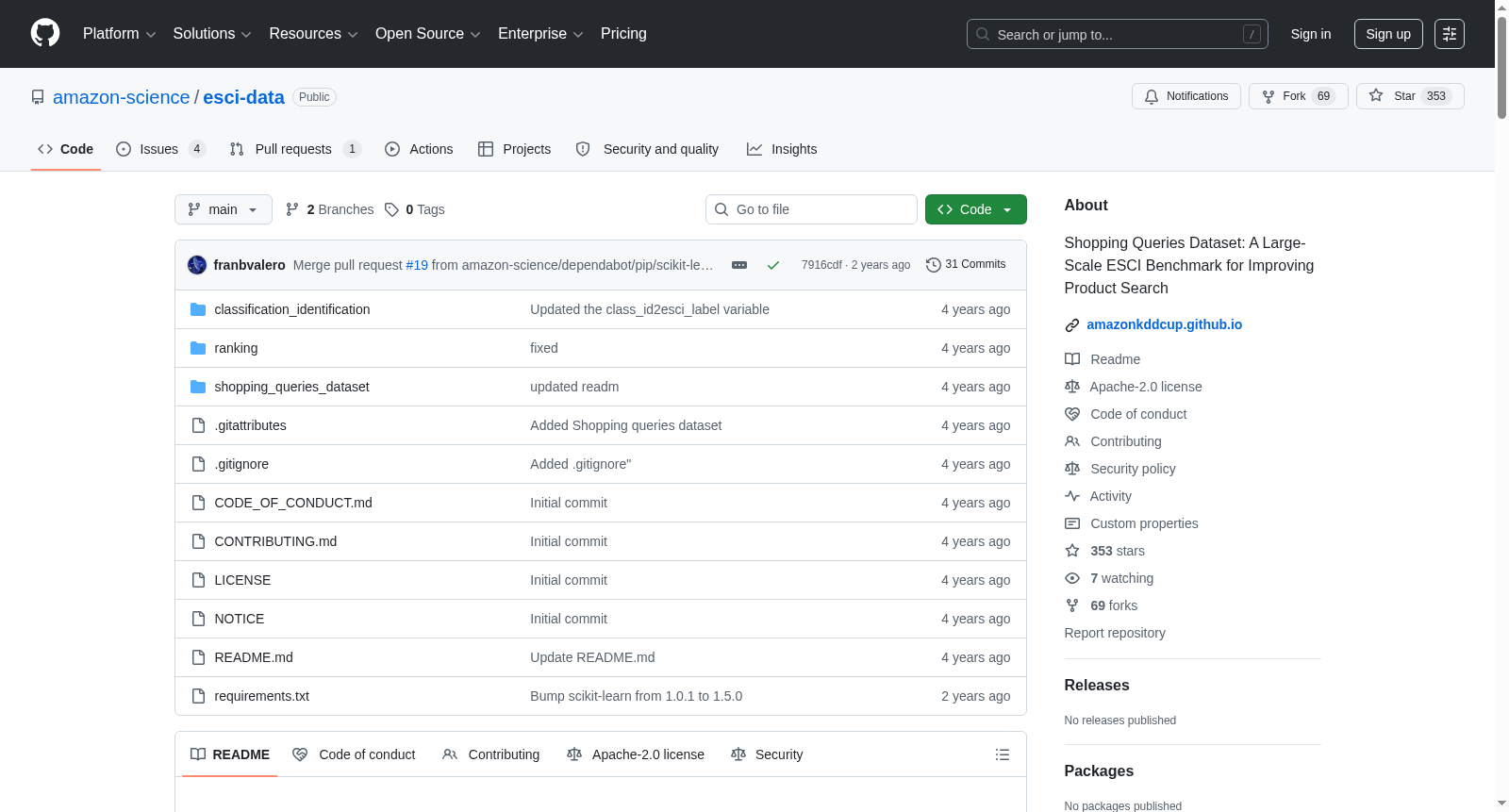Click the Go to file search field
Screen dimensions: 1509x812
[x=811, y=209]
